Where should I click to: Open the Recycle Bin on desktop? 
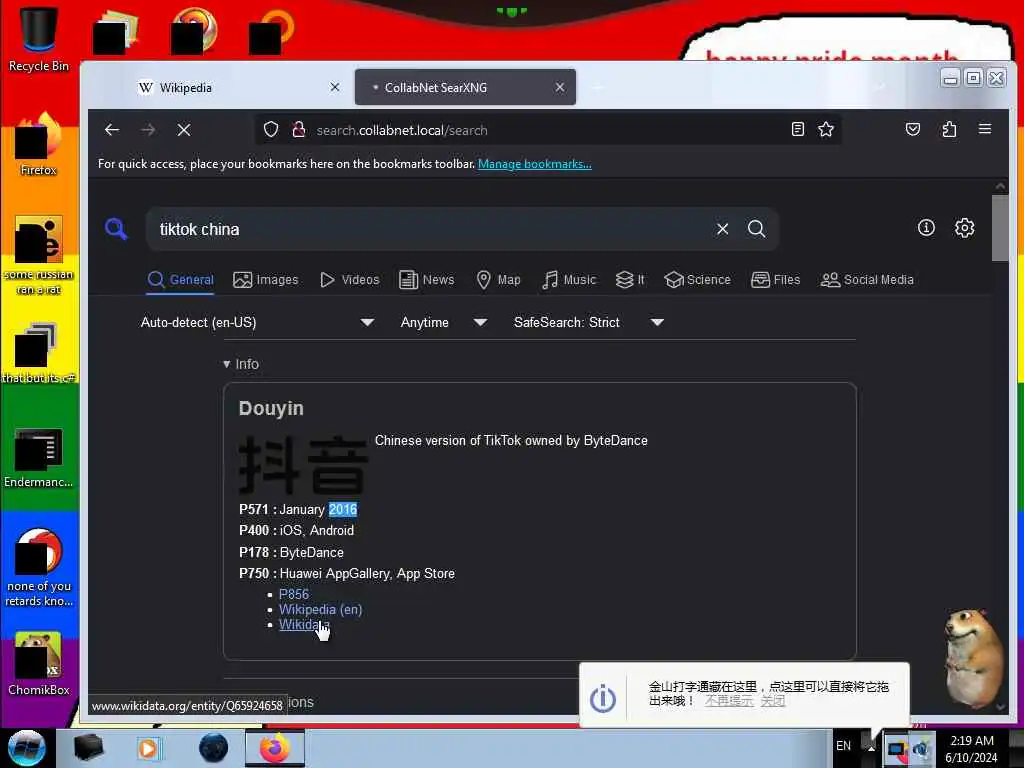pyautogui.click(x=39, y=39)
